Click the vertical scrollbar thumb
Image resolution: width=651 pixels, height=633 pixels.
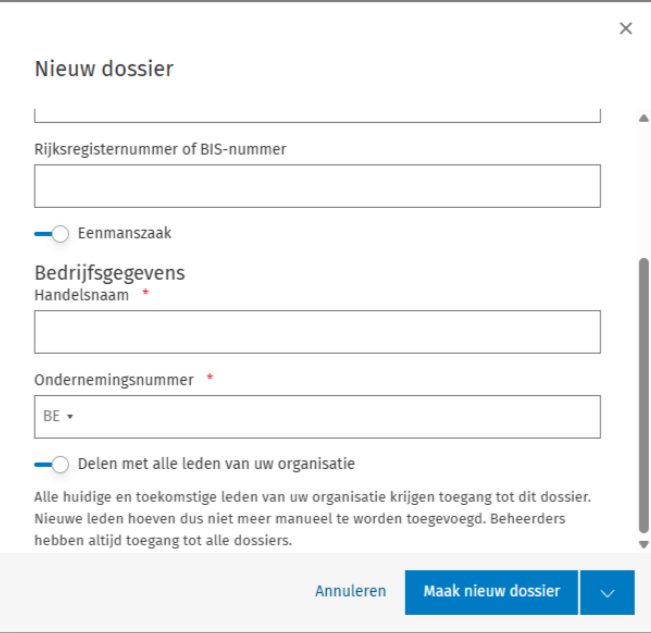click(644, 395)
